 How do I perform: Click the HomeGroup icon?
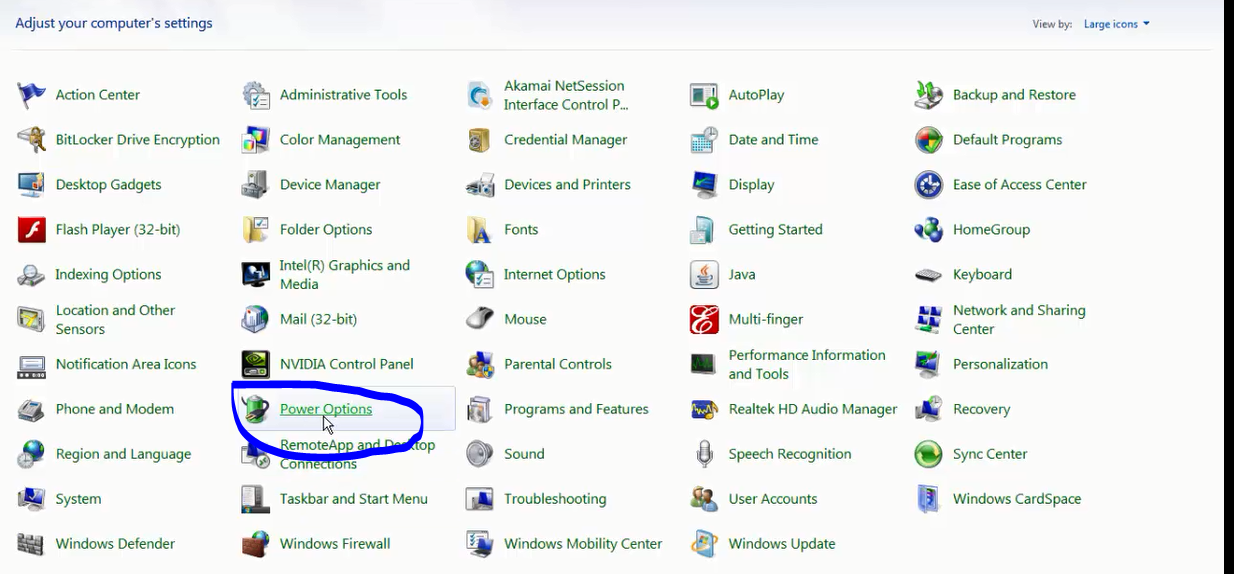[x=929, y=230]
